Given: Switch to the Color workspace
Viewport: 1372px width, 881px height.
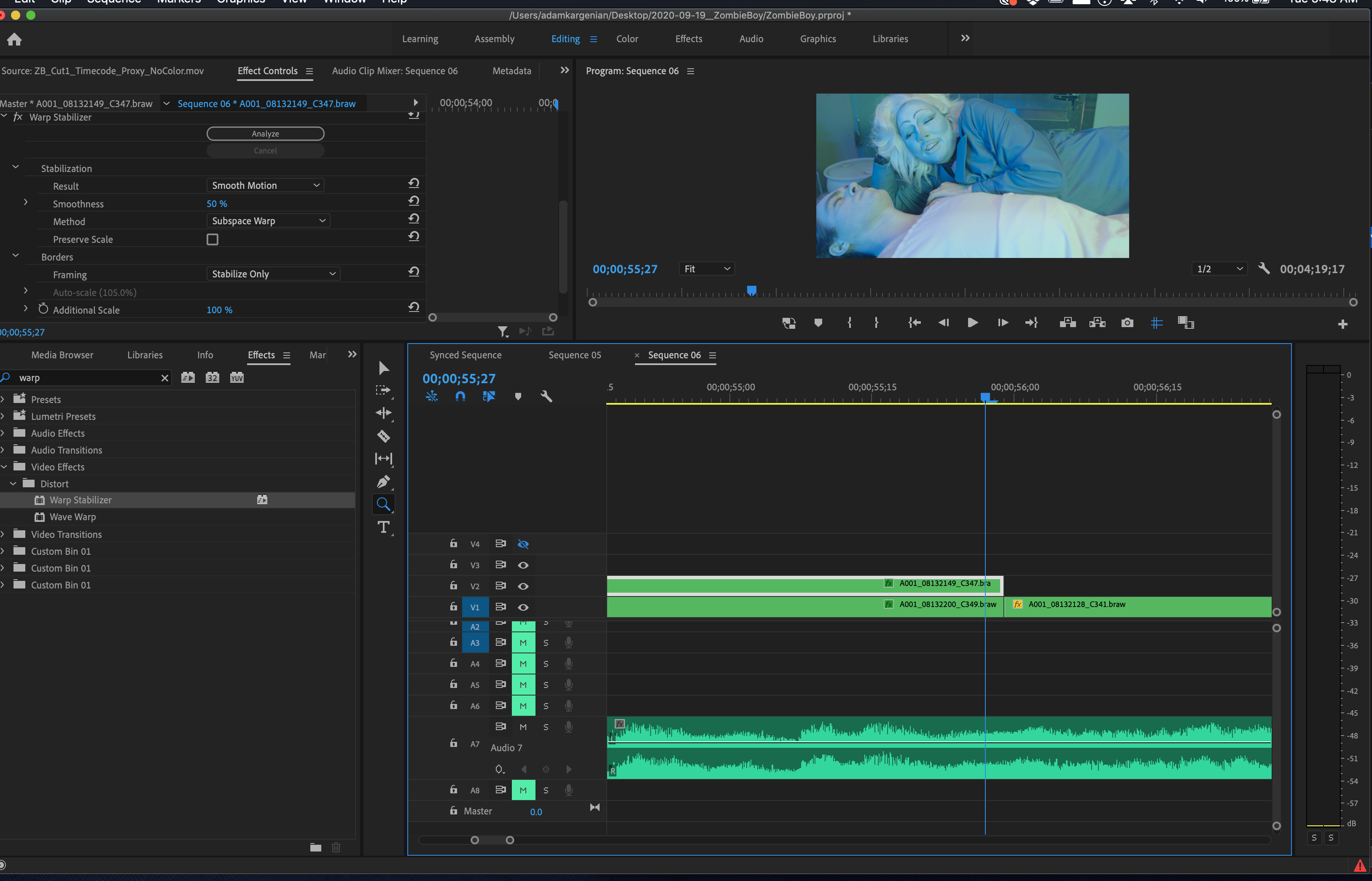Looking at the screenshot, I should coord(627,38).
